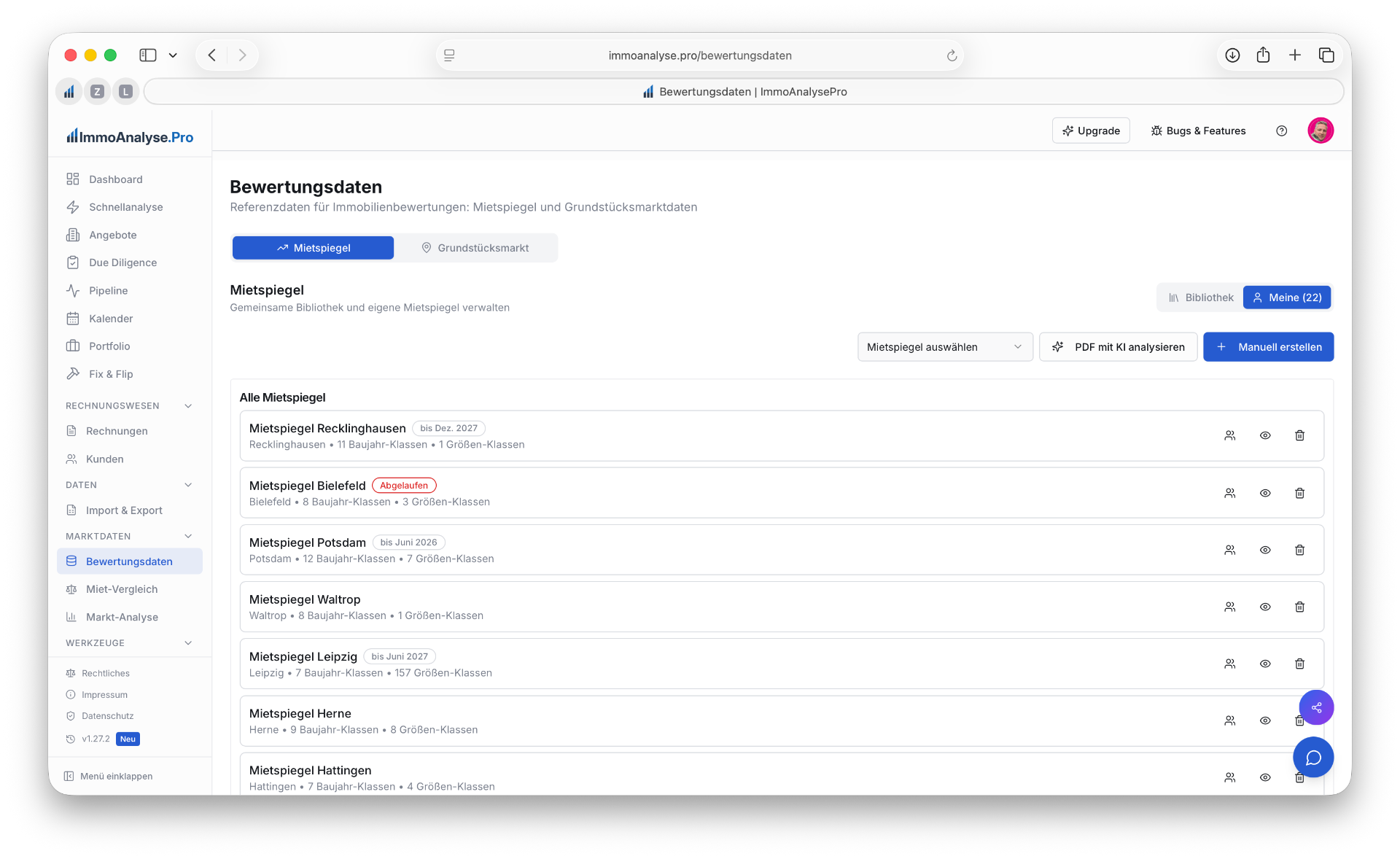The image size is (1400, 859).
Task: Click the Manuell erstellen button
Action: [x=1268, y=347]
